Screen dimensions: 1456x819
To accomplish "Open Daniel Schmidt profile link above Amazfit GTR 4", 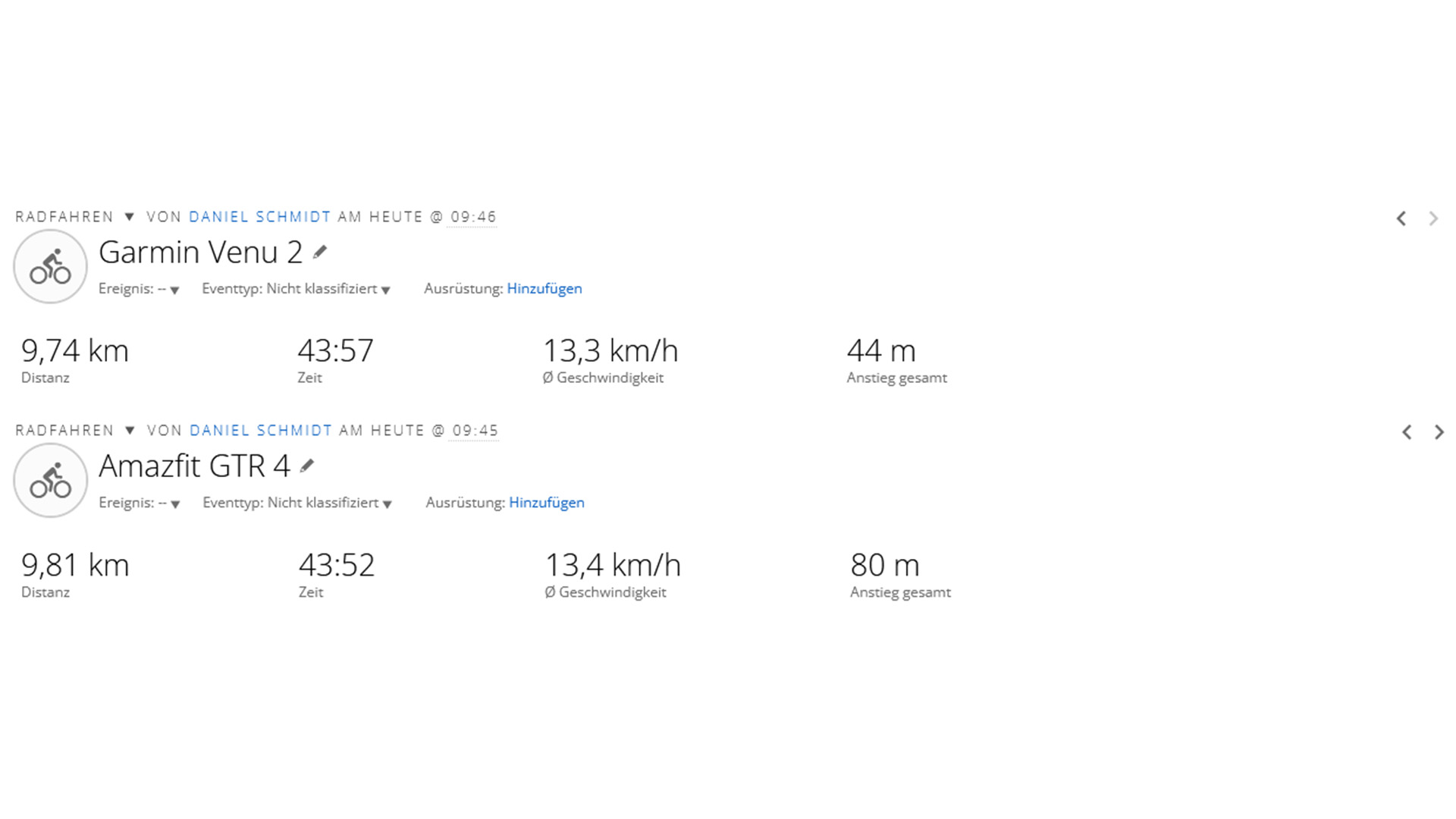I will click(261, 431).
